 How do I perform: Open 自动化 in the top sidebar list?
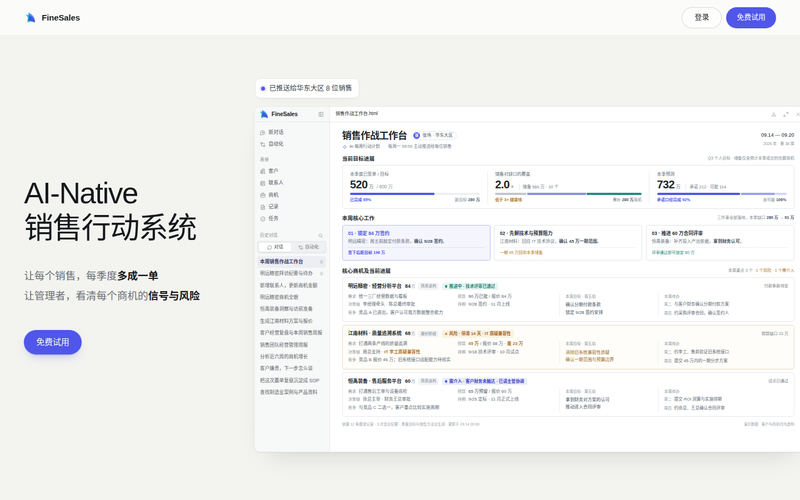272,144
